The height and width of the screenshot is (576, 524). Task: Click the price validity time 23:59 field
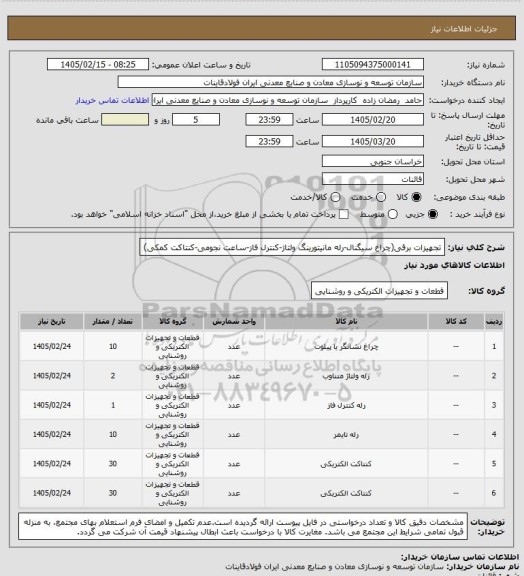pos(269,141)
